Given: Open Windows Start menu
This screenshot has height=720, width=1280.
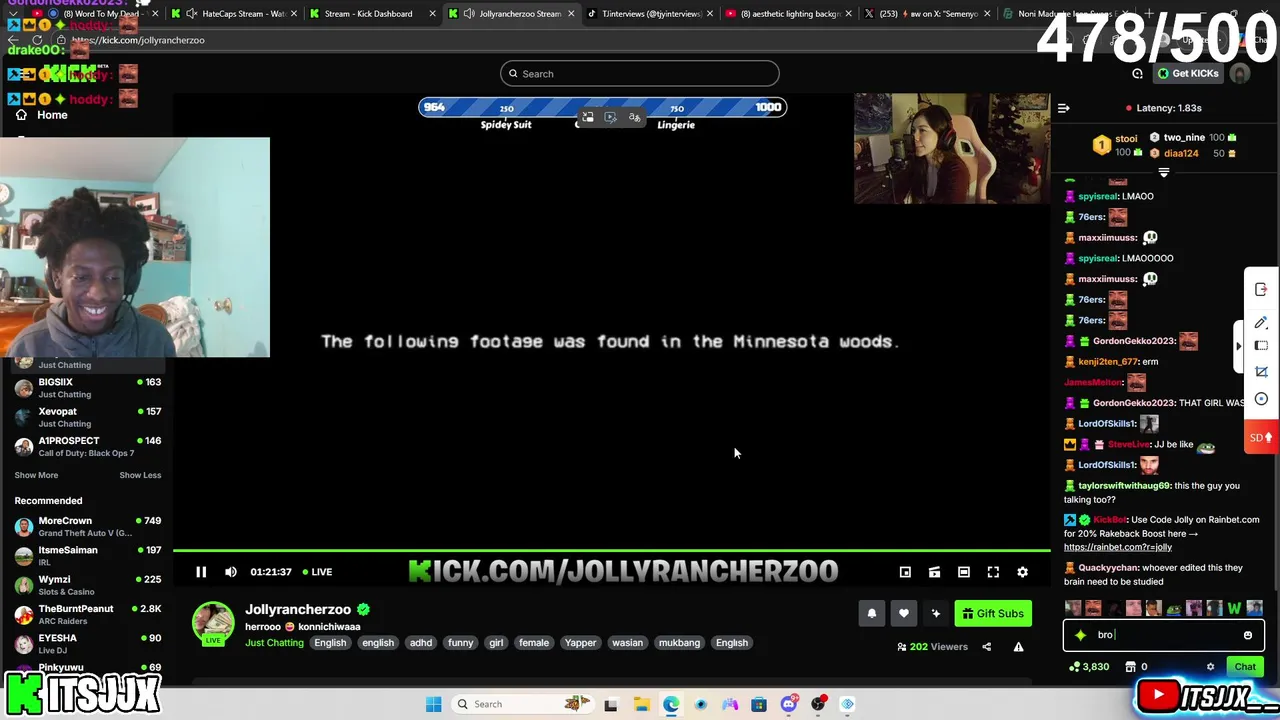Looking at the screenshot, I should 433,704.
